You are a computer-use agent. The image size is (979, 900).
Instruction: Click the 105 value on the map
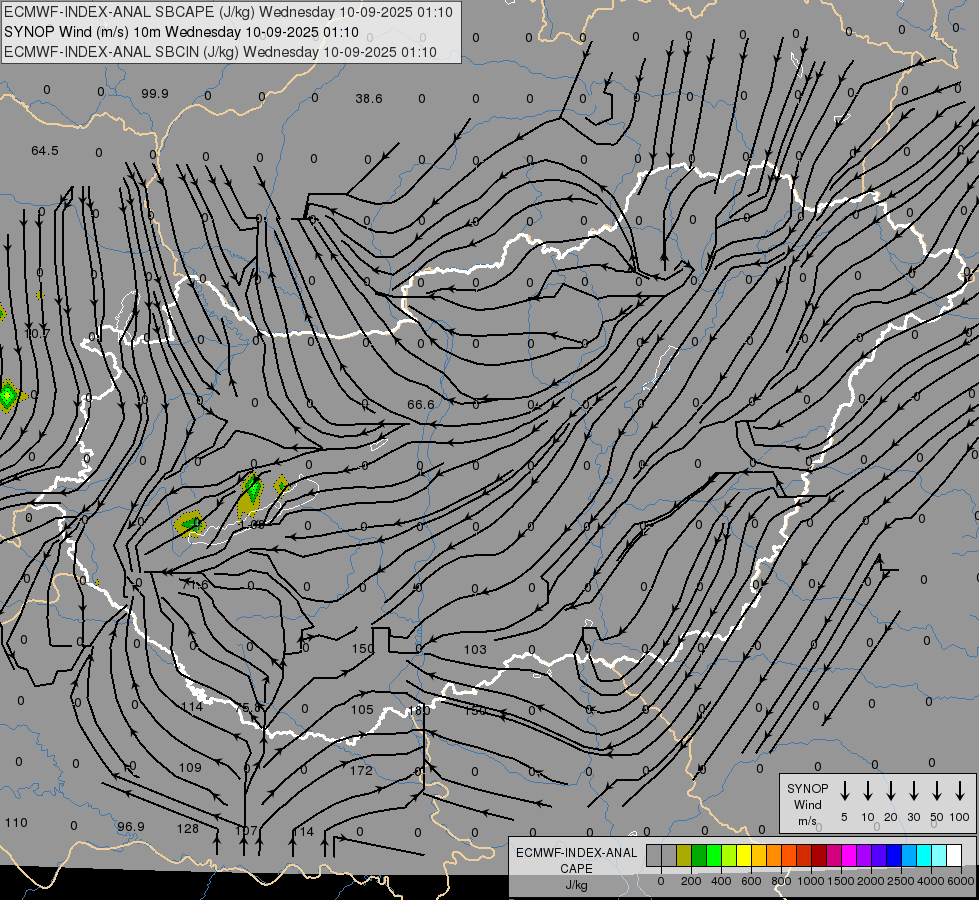(x=362, y=710)
